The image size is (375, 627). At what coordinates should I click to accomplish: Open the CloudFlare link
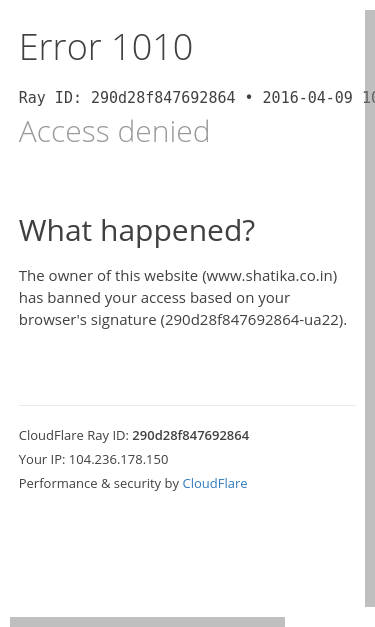[215, 483]
